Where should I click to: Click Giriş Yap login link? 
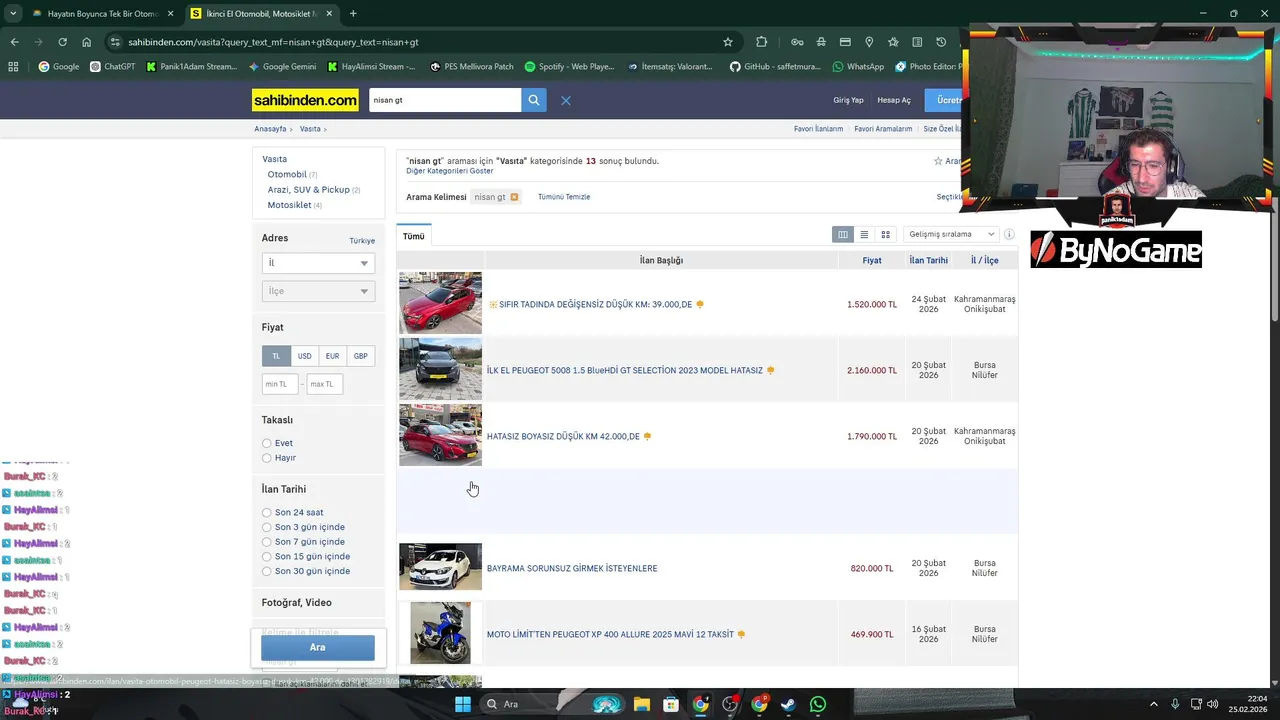click(x=848, y=100)
